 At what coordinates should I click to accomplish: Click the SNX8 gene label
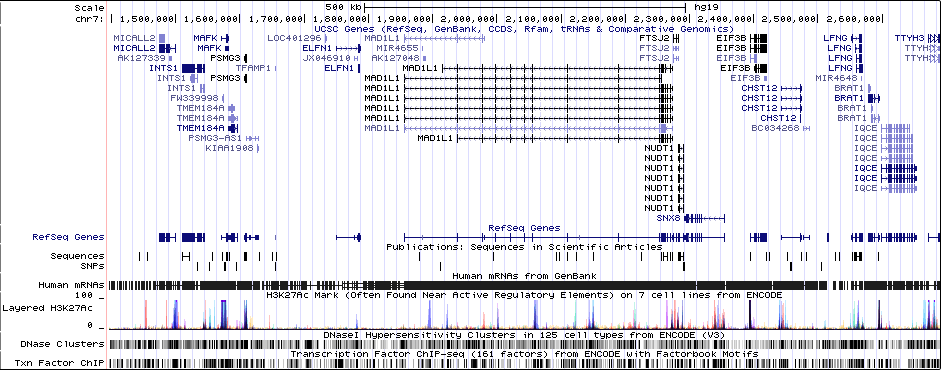tap(669, 218)
